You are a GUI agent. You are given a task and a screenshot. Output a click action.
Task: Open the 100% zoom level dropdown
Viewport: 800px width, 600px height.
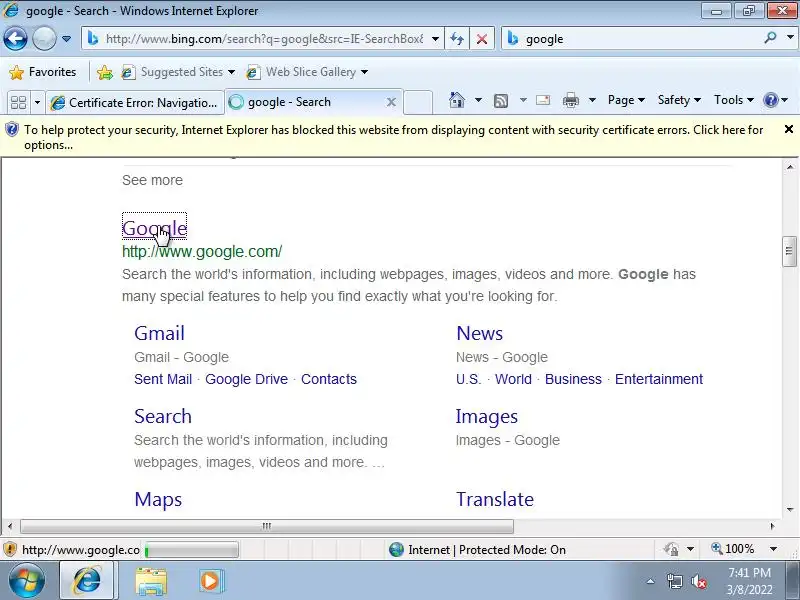(773, 549)
